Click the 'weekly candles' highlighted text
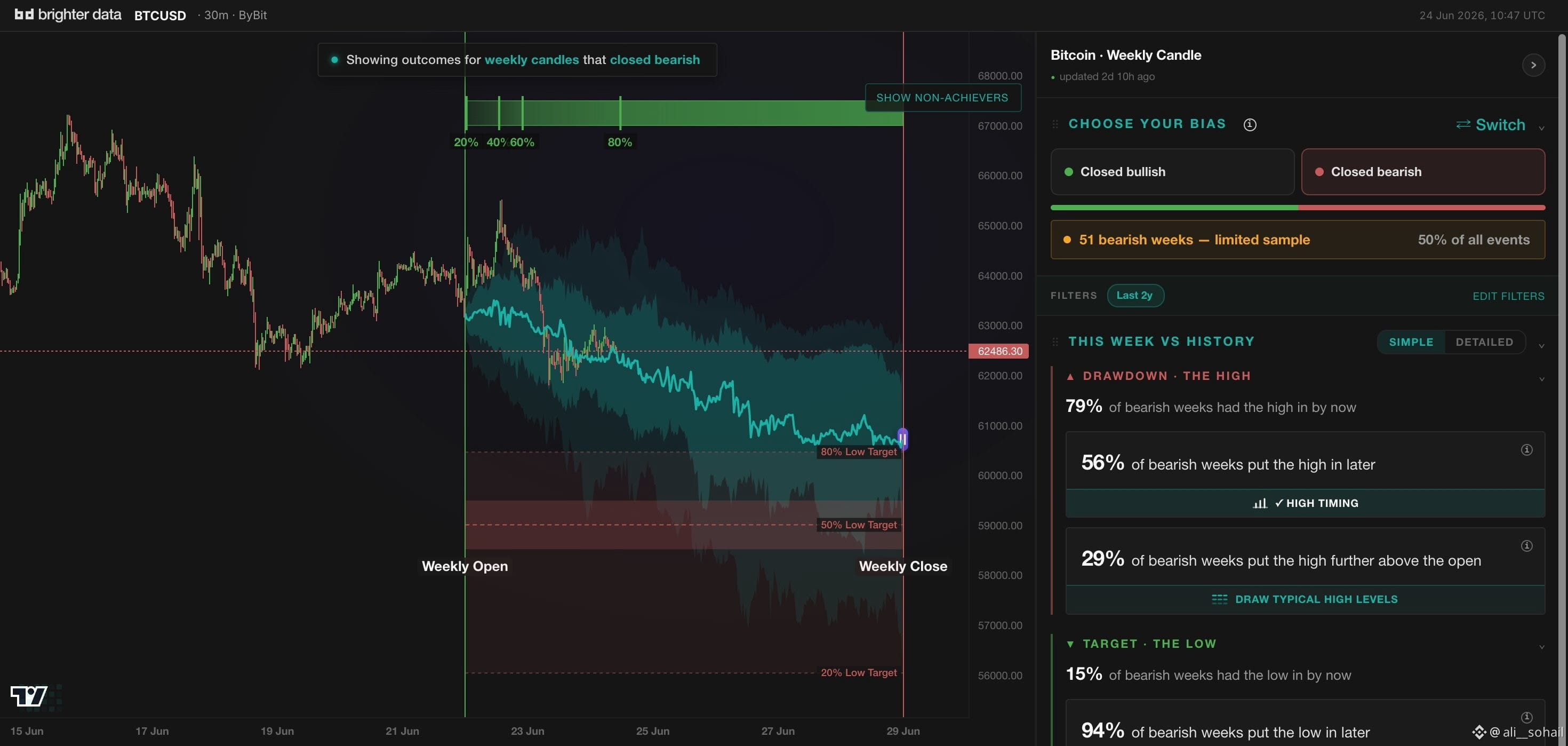The height and width of the screenshot is (746, 1568). coord(531,60)
